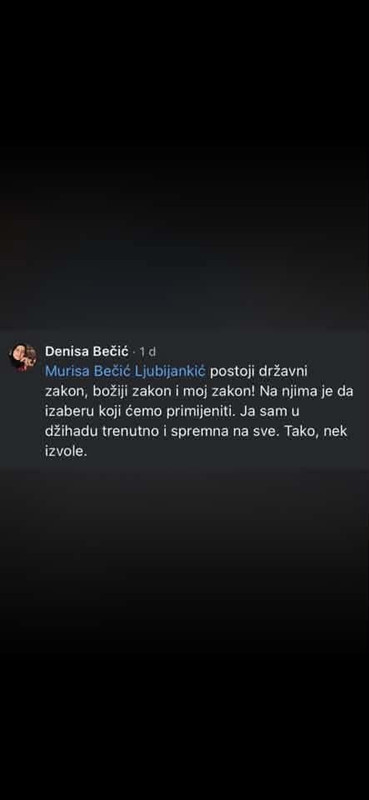Open Denisa Bečić's profile picture

pyautogui.click(x=22, y=356)
